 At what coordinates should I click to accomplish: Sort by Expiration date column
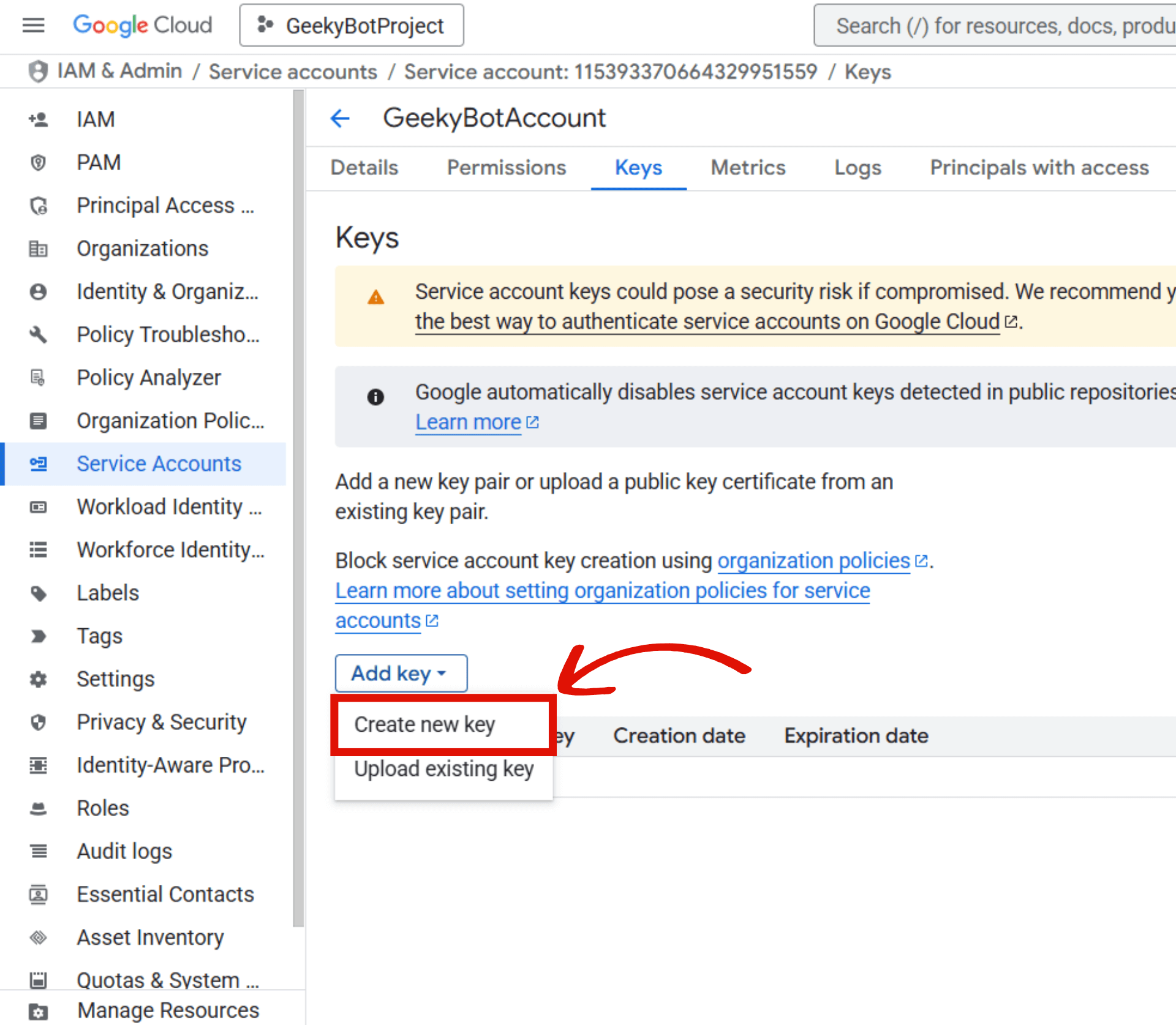coord(856,736)
